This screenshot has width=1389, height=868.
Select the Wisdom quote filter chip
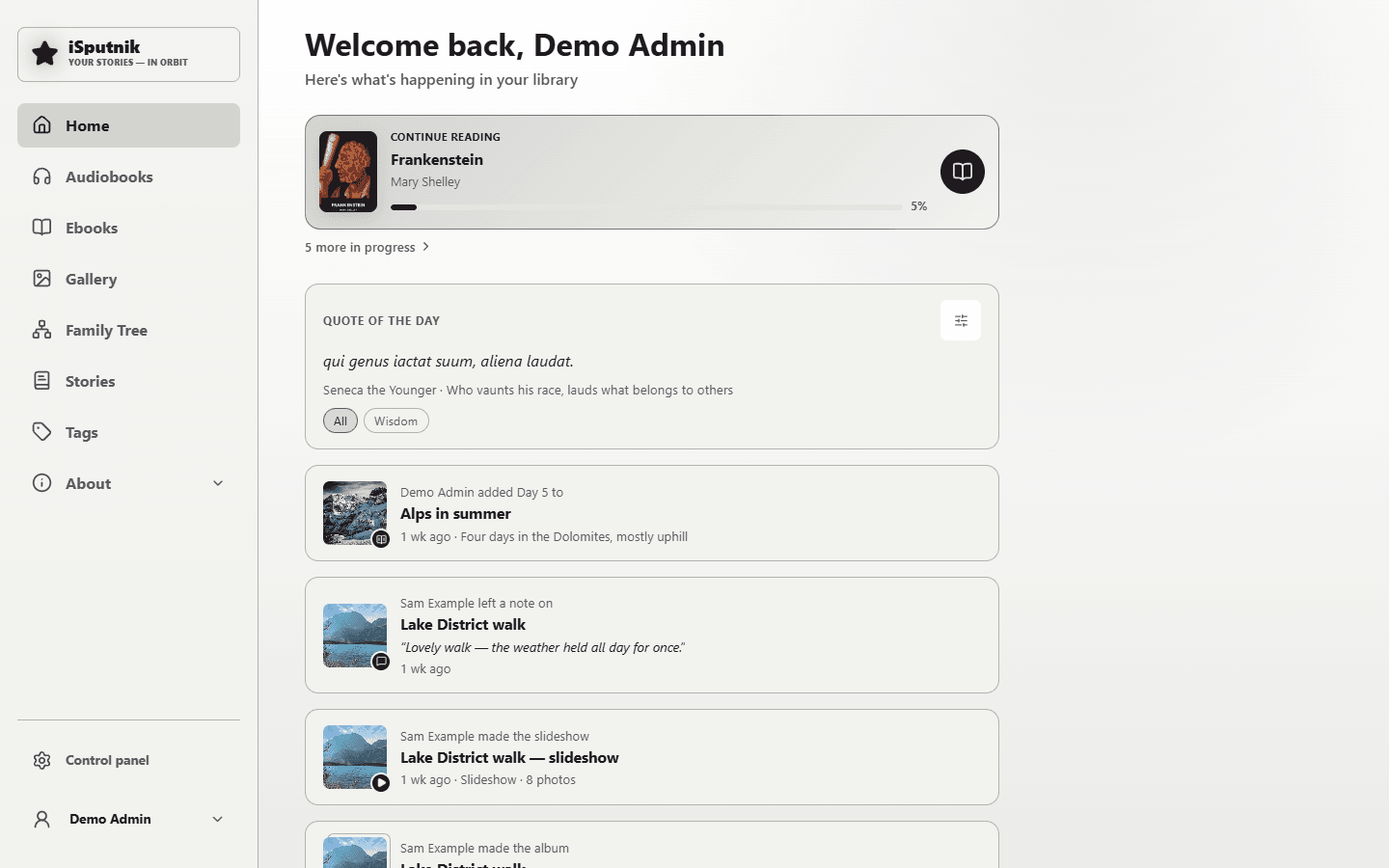(396, 420)
